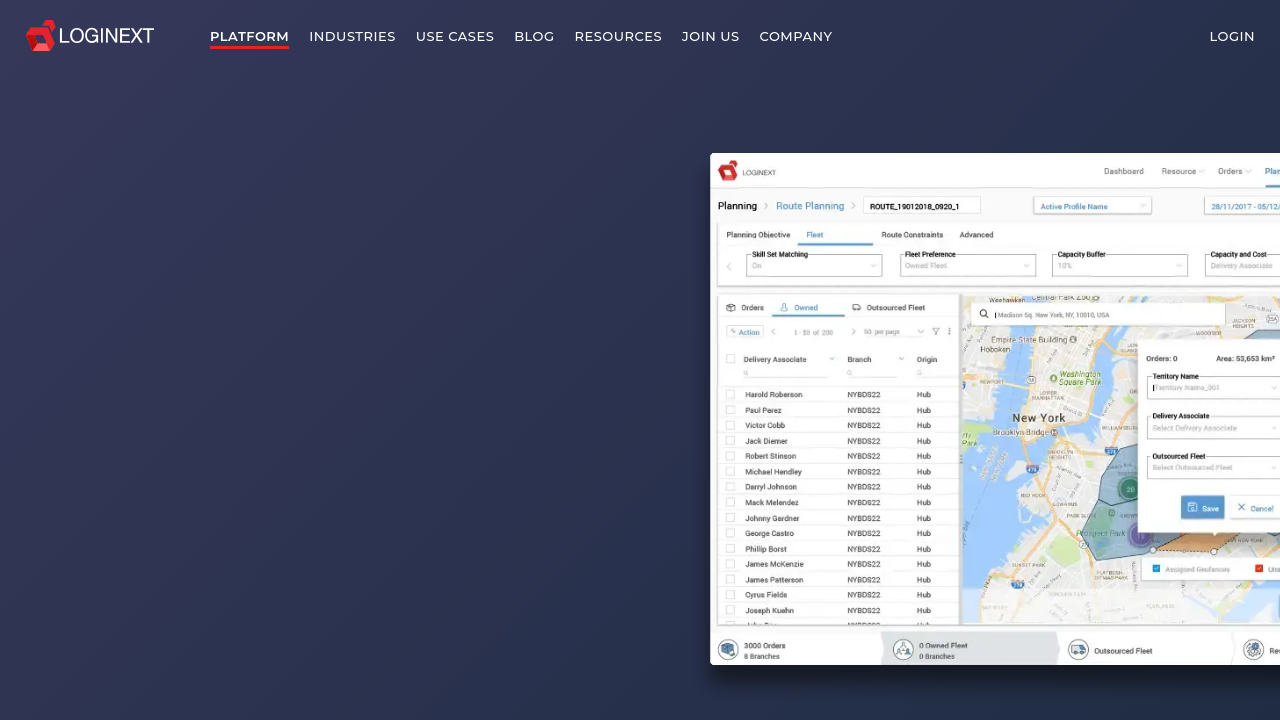Tick the select-all checkbox in table header
The width and height of the screenshot is (1280, 720).
pyautogui.click(x=731, y=358)
